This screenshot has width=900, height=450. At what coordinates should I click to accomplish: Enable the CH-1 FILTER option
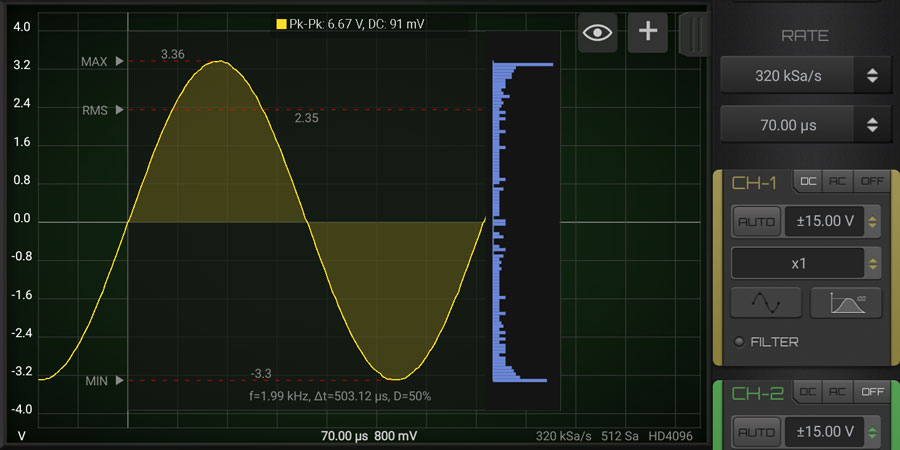click(x=740, y=342)
